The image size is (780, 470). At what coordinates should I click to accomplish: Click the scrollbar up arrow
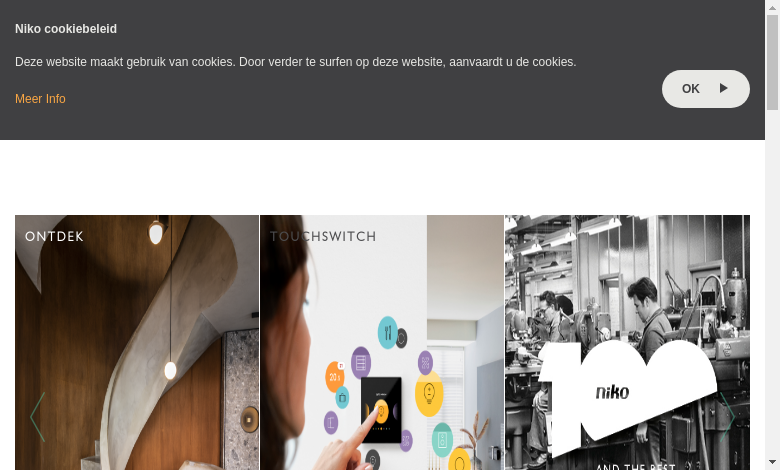pyautogui.click(x=772, y=7)
